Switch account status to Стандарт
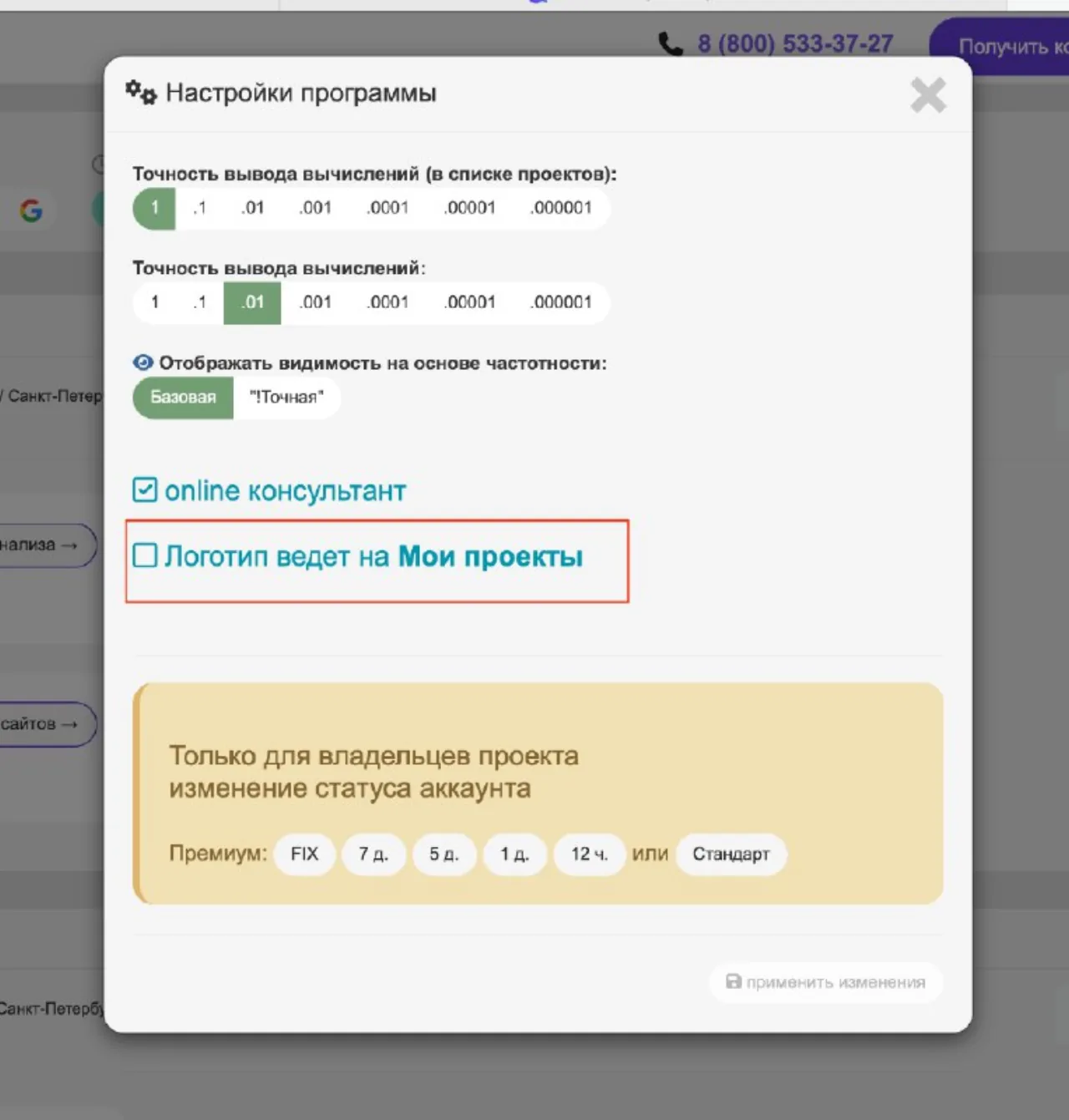This screenshot has height=1120, width=1069. click(x=731, y=854)
